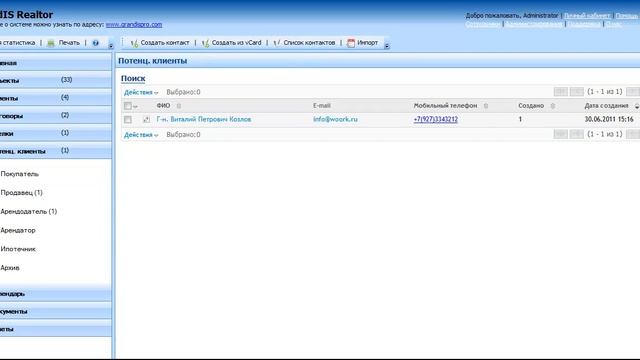
Task: Click the Список контактов icon
Action: (x=277, y=43)
